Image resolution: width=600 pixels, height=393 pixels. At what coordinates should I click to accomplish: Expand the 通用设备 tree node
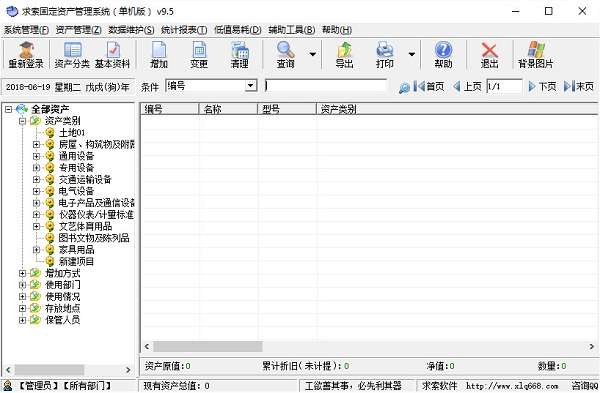[x=36, y=156]
